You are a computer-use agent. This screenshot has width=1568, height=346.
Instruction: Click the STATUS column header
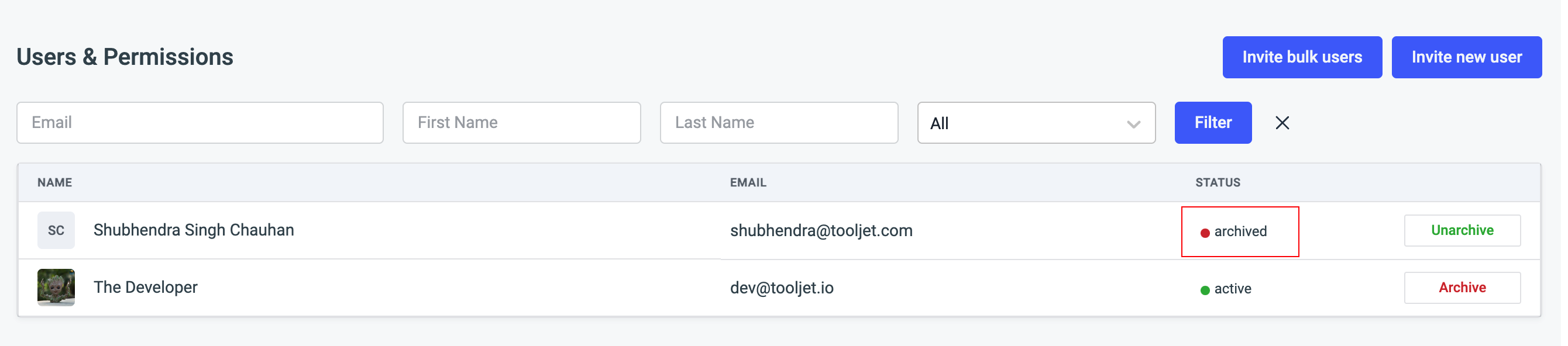[x=1218, y=182]
